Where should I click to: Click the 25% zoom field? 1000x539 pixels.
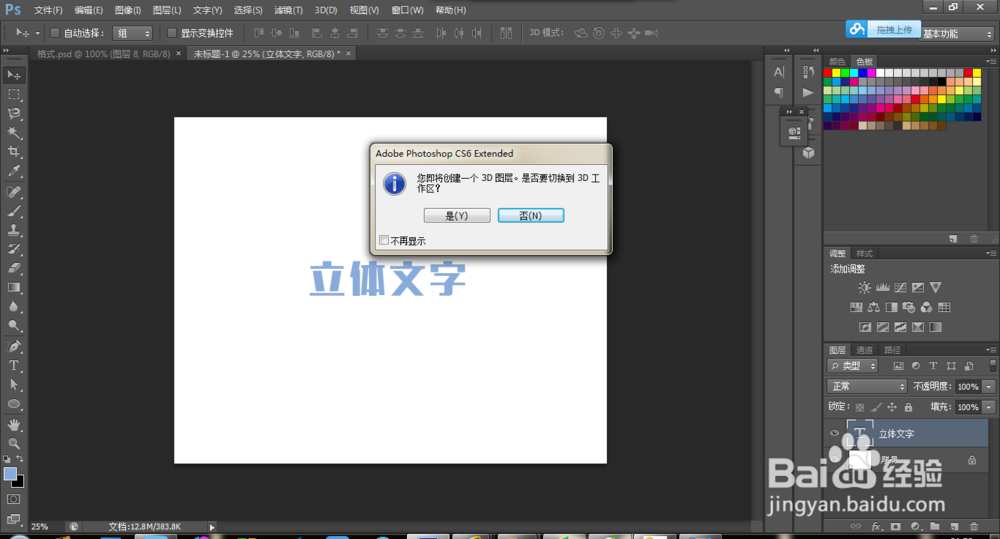click(x=40, y=527)
